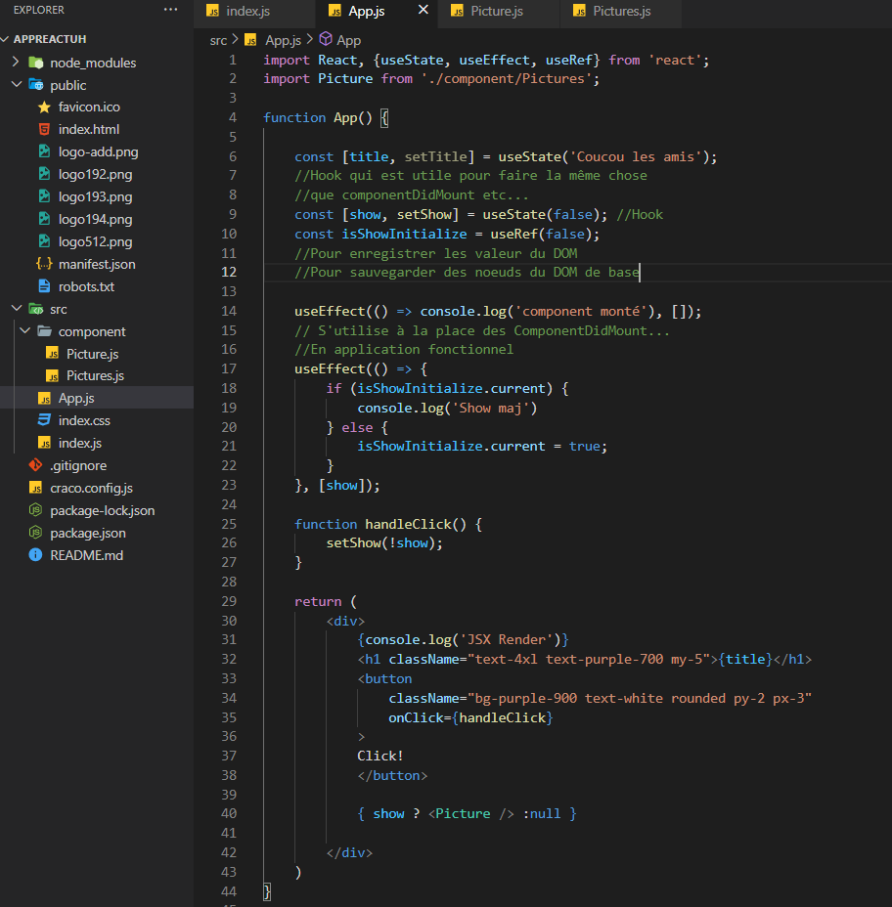Click the App.js JS icon in explorer

tap(45, 398)
